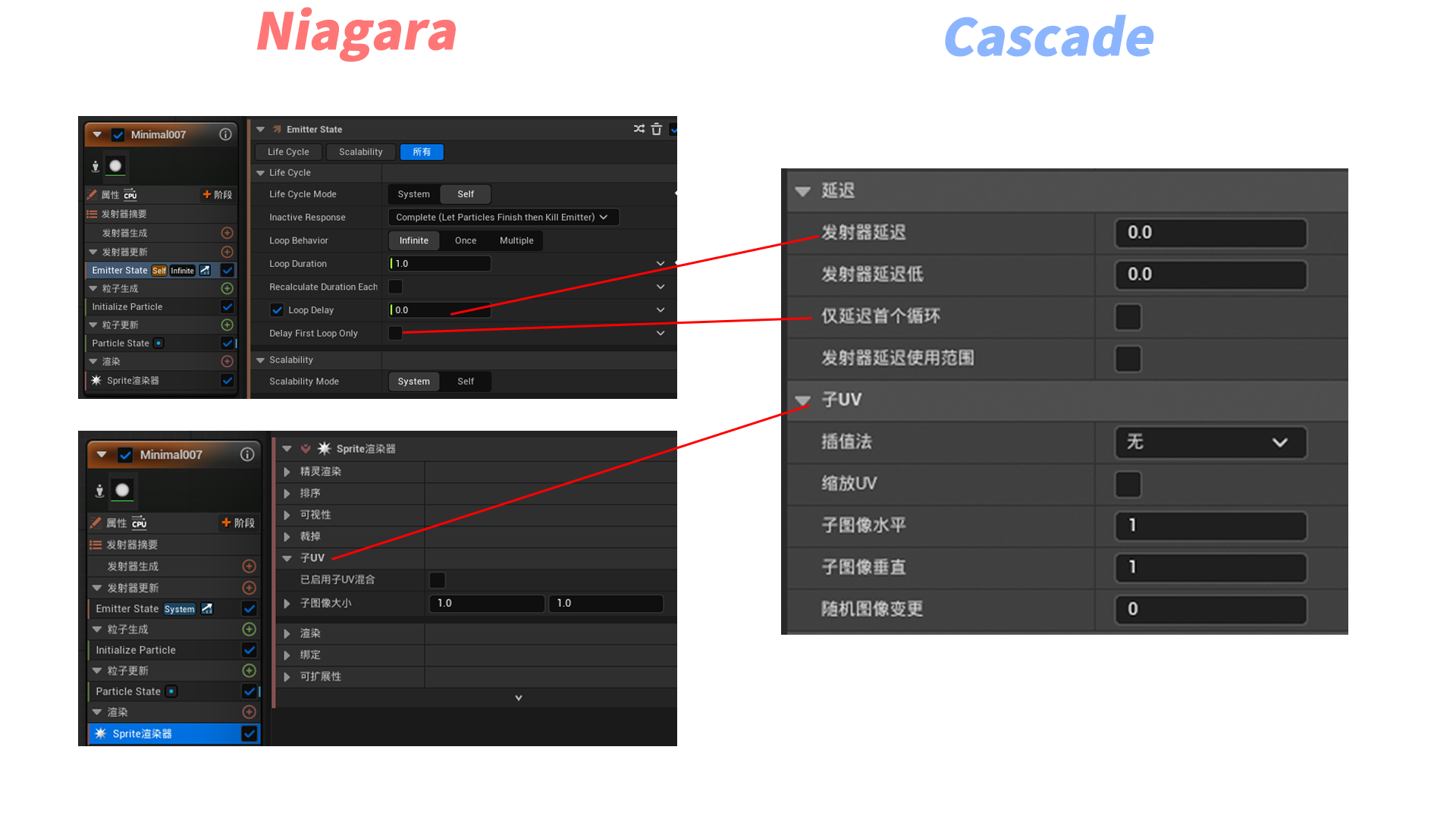
Task: Click the CPU sim target icon in bottom emitter
Action: pos(140,522)
